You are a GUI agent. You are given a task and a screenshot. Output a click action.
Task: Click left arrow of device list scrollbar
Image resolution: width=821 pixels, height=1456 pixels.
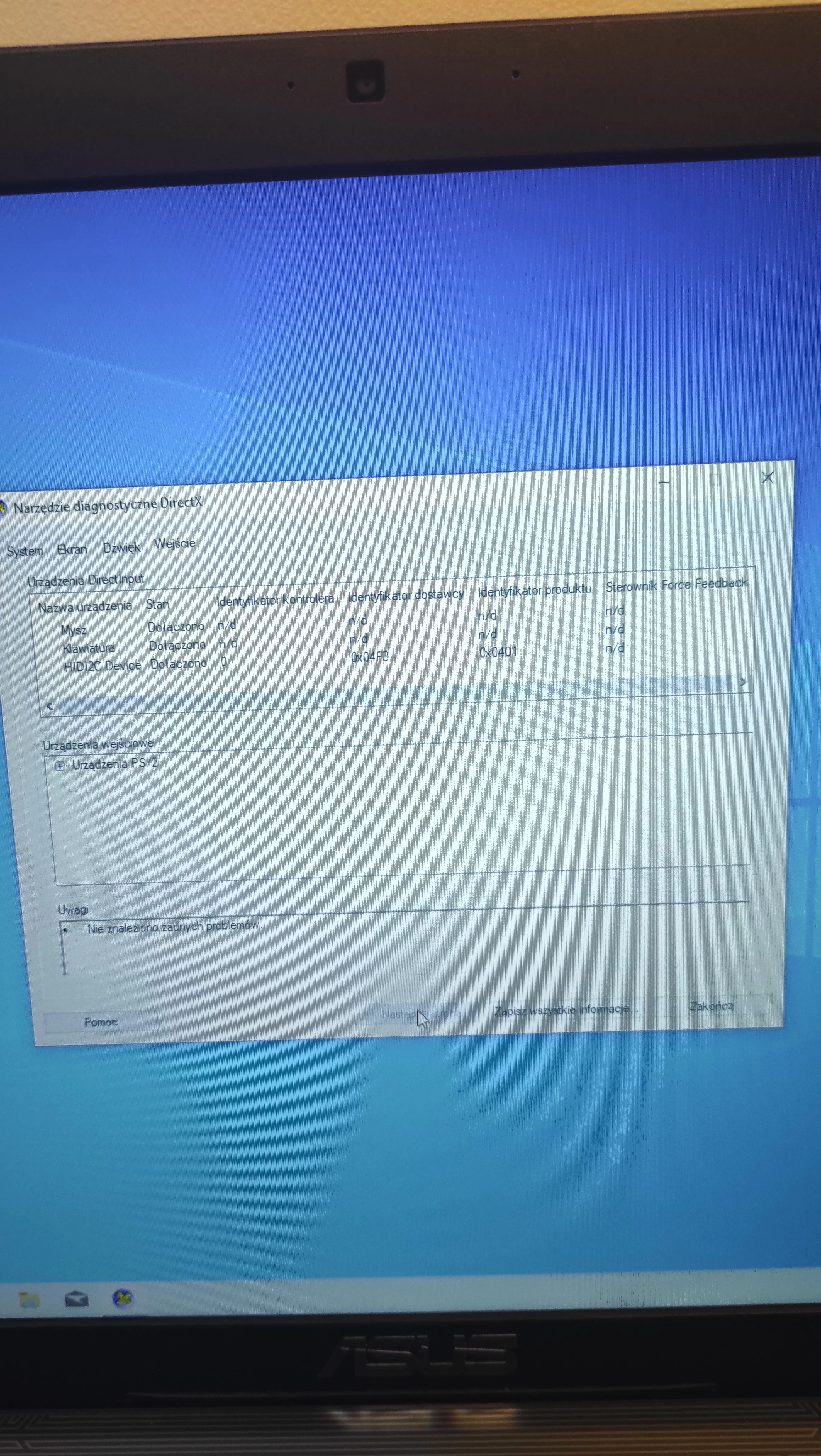[x=50, y=706]
